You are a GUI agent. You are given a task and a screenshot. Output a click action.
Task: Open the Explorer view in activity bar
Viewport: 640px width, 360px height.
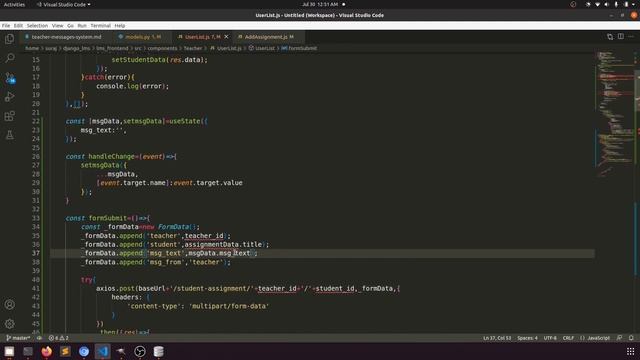click(x=10, y=39)
